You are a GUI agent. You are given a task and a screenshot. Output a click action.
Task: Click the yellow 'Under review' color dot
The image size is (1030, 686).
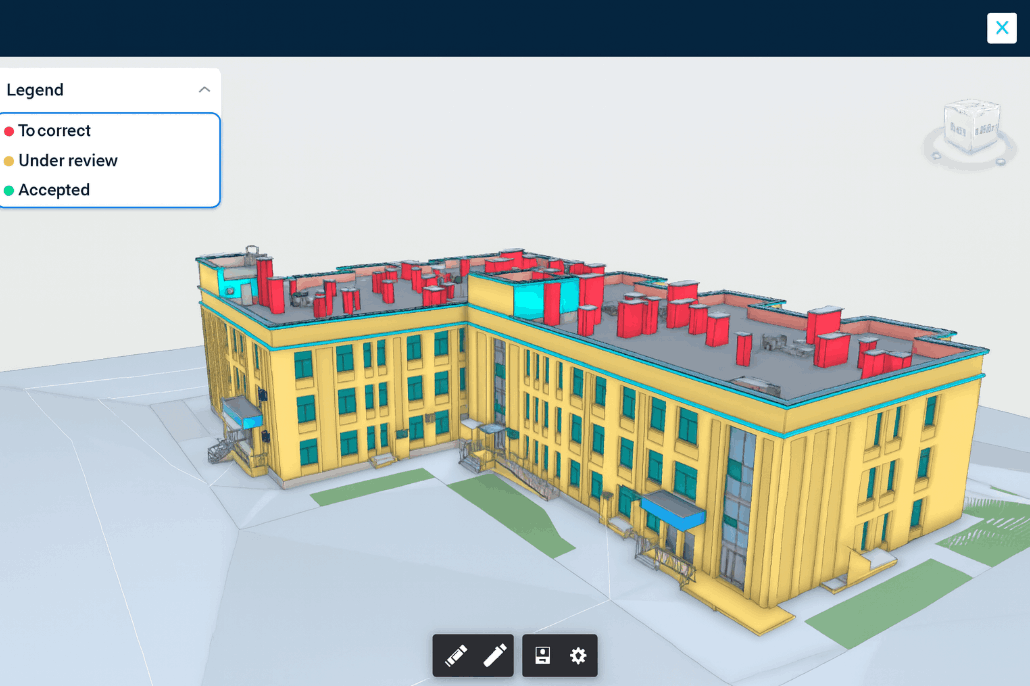click(x=9, y=161)
